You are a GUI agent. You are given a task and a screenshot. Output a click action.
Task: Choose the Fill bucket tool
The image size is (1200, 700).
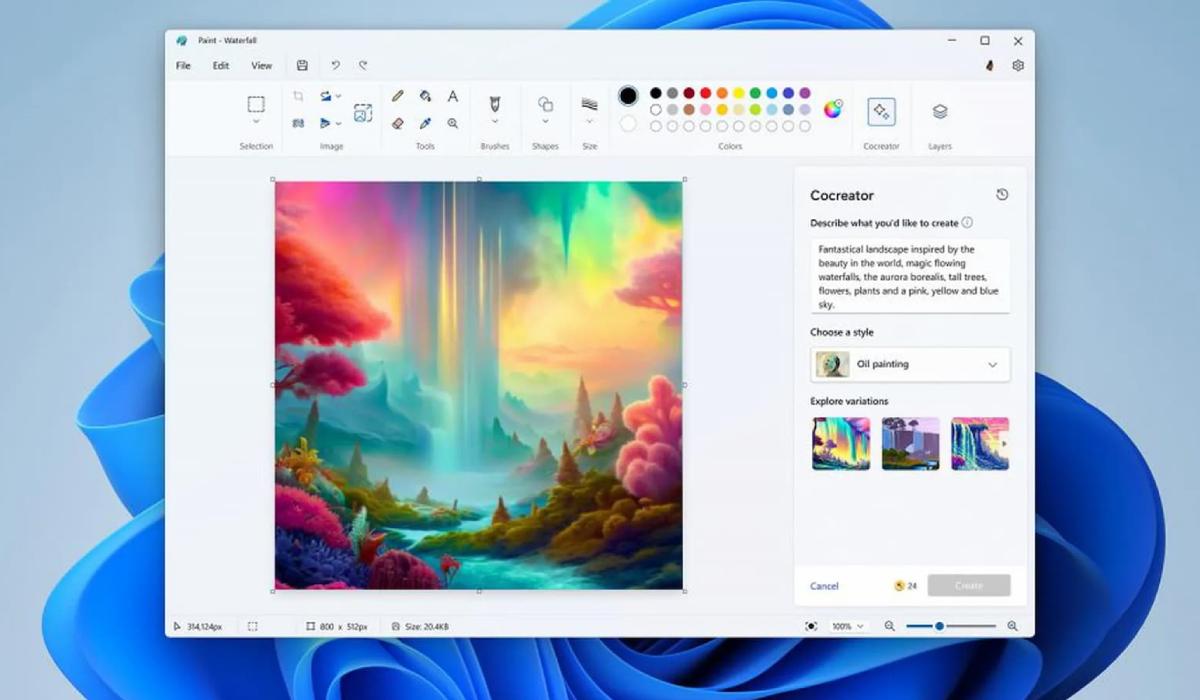click(425, 96)
